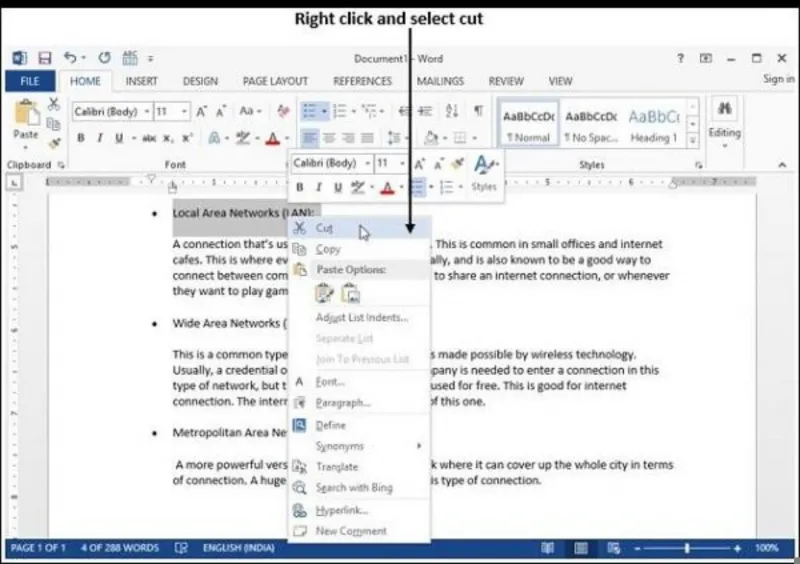This screenshot has width=800, height=564.
Task: Click Print Layout icon in status bar
Action: click(581, 548)
